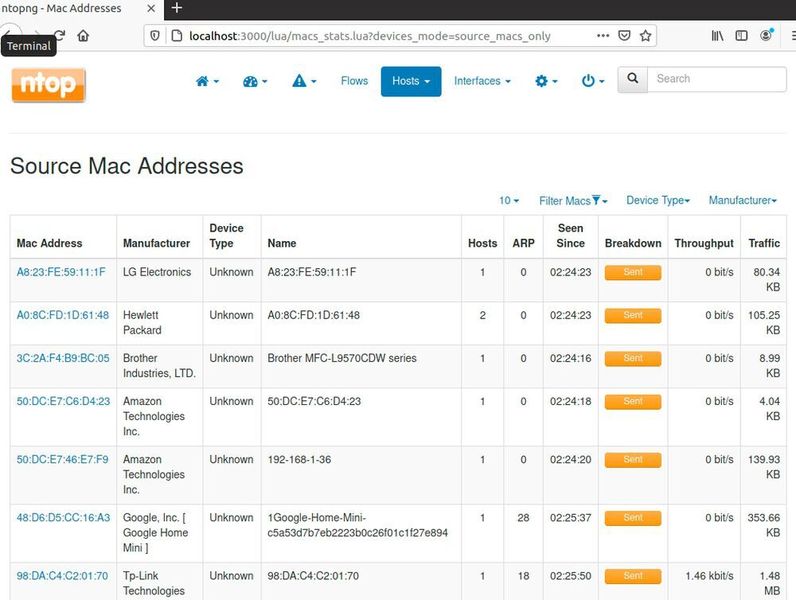Sort table by Traffic column header
This screenshot has height=600, width=796.
[764, 243]
